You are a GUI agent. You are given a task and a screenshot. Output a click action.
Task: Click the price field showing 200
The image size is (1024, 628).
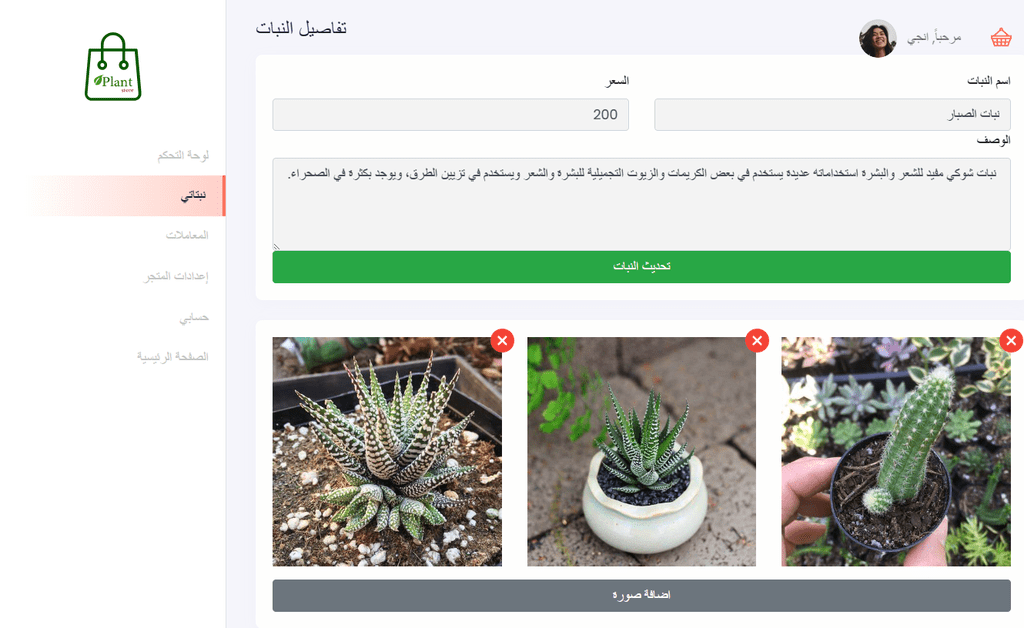pos(451,115)
